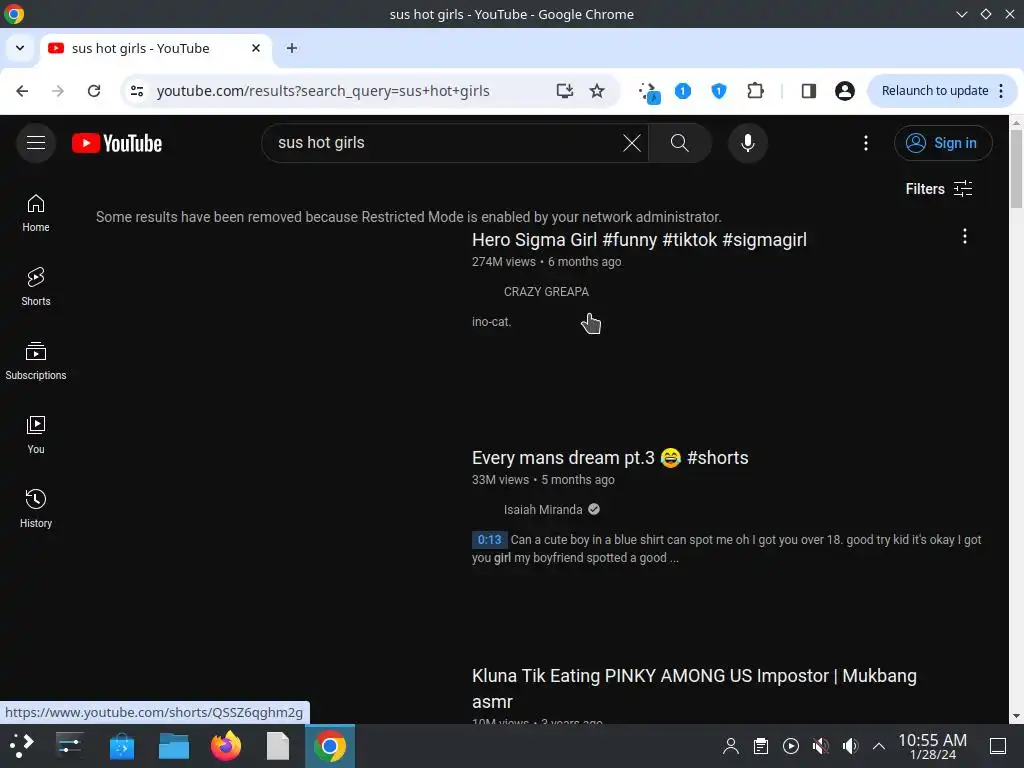This screenshot has width=1024, height=768.
Task: View site information icon in address bar
Action: [x=137, y=91]
